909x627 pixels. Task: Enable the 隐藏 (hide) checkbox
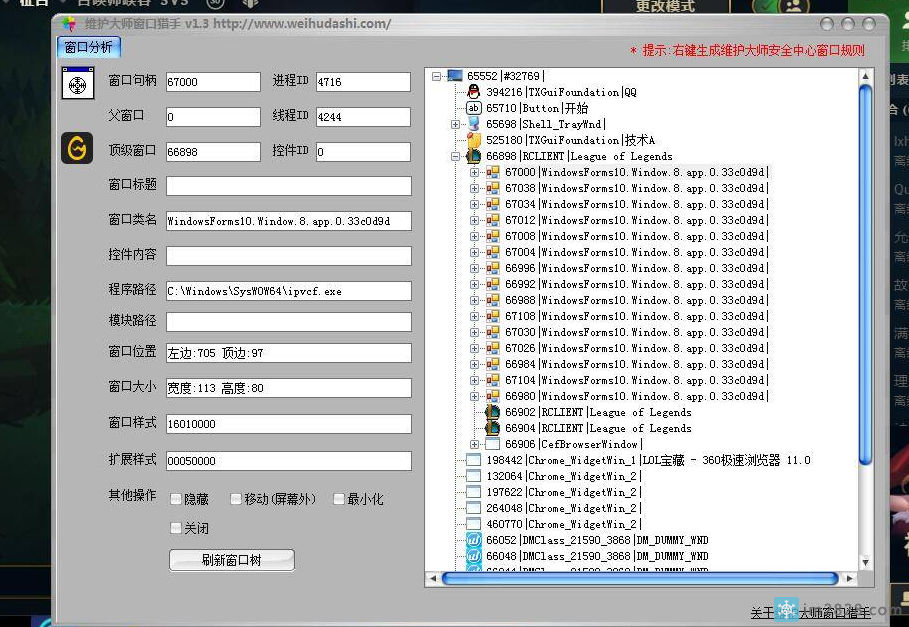pyautogui.click(x=176, y=499)
